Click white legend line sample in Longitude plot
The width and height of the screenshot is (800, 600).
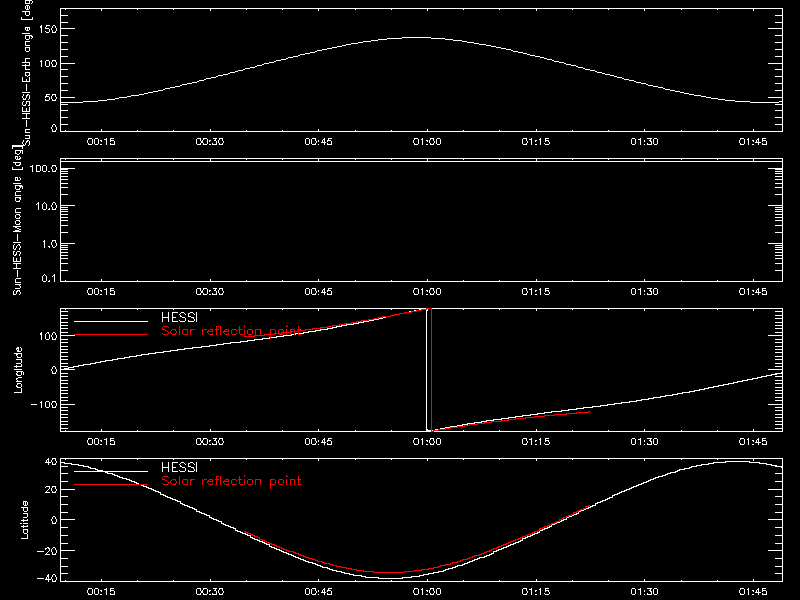tap(111, 321)
